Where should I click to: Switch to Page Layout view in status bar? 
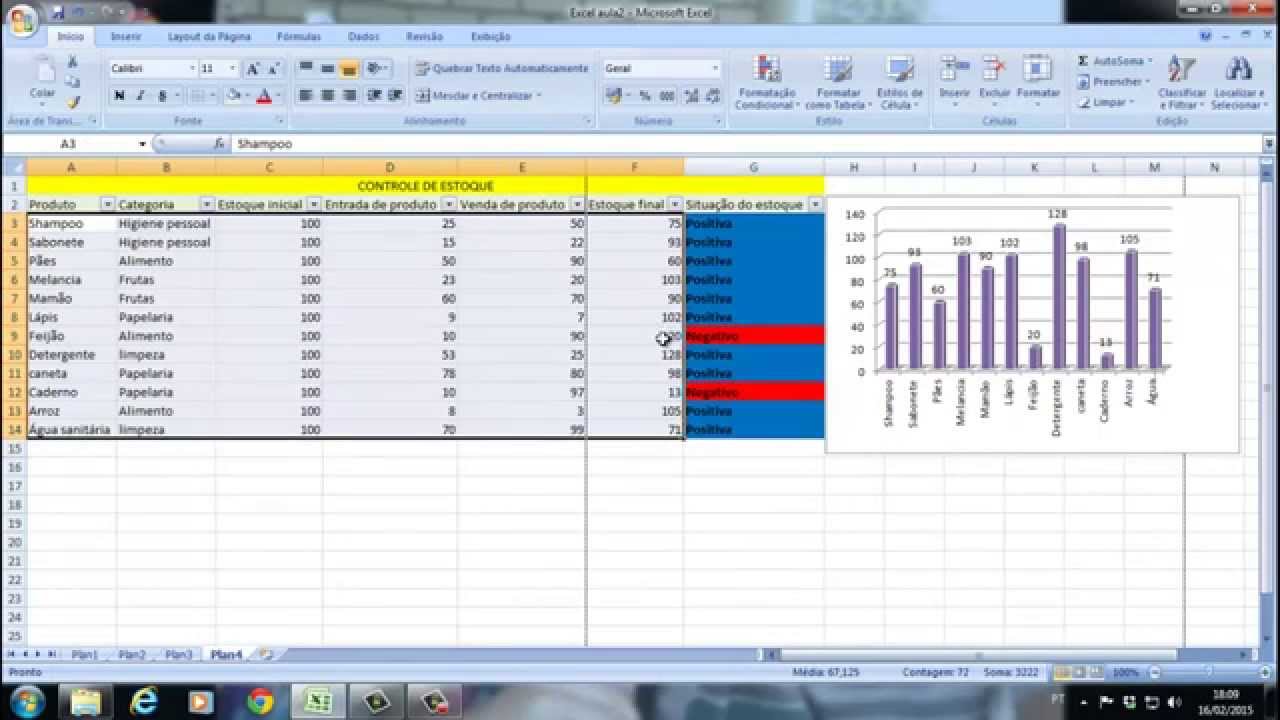tap(1079, 673)
